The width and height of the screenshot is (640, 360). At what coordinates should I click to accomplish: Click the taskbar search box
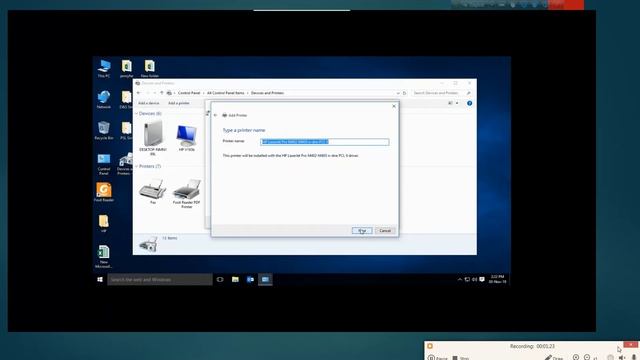(x=160, y=280)
